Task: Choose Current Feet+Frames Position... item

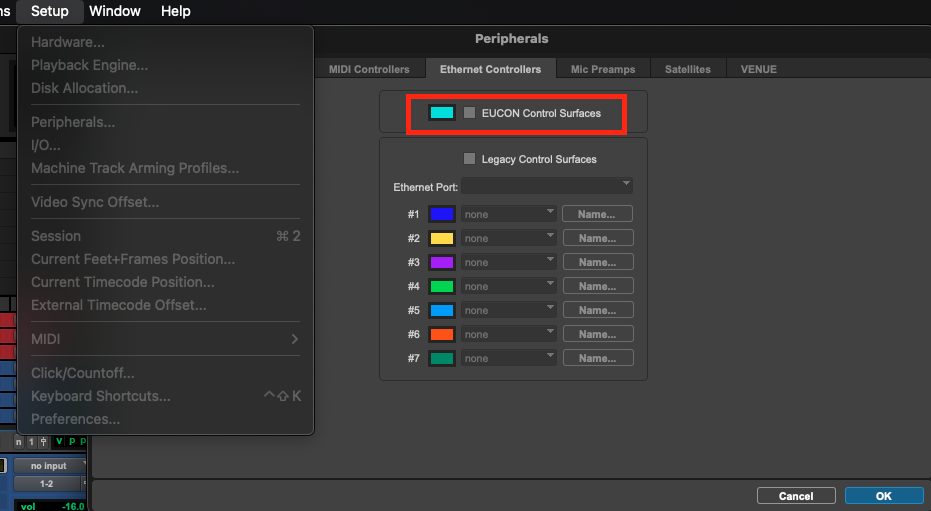Action: pyautogui.click(x=165, y=259)
